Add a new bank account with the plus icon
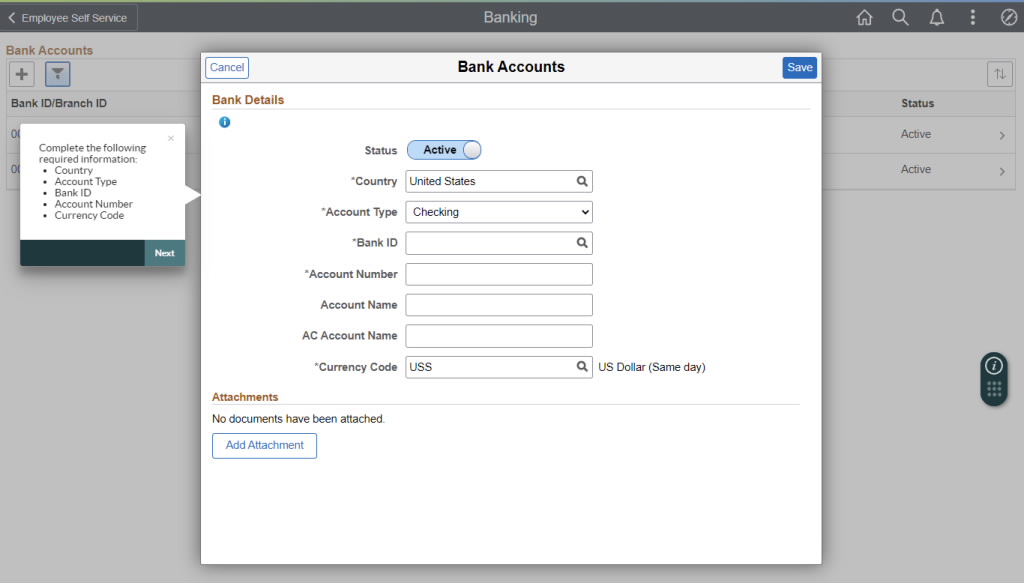Screen dimensions: 1024x583 [21, 73]
